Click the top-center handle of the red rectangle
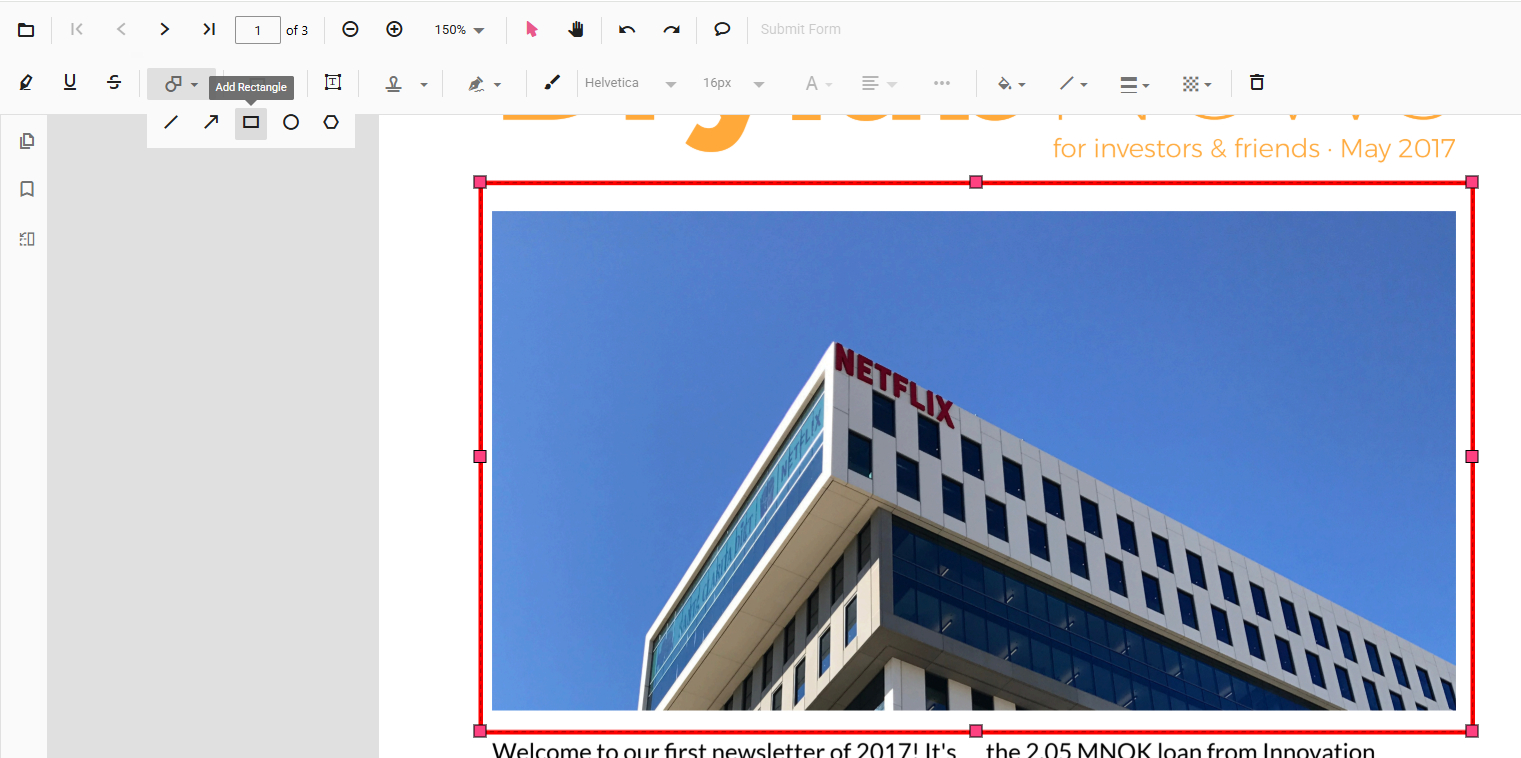Viewport: 1521px width, 758px height. point(976,182)
